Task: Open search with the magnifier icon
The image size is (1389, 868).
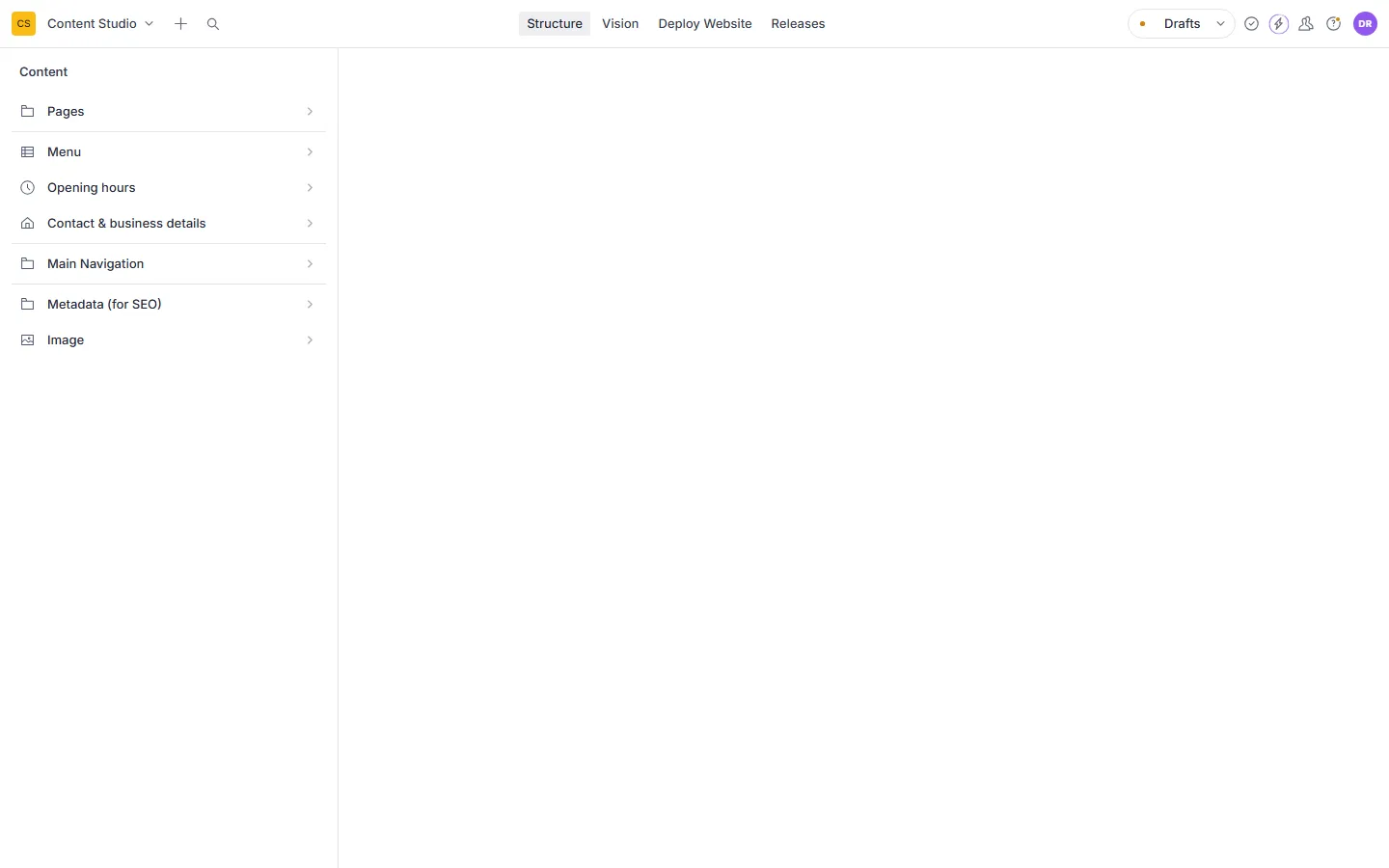Action: pyautogui.click(x=213, y=23)
